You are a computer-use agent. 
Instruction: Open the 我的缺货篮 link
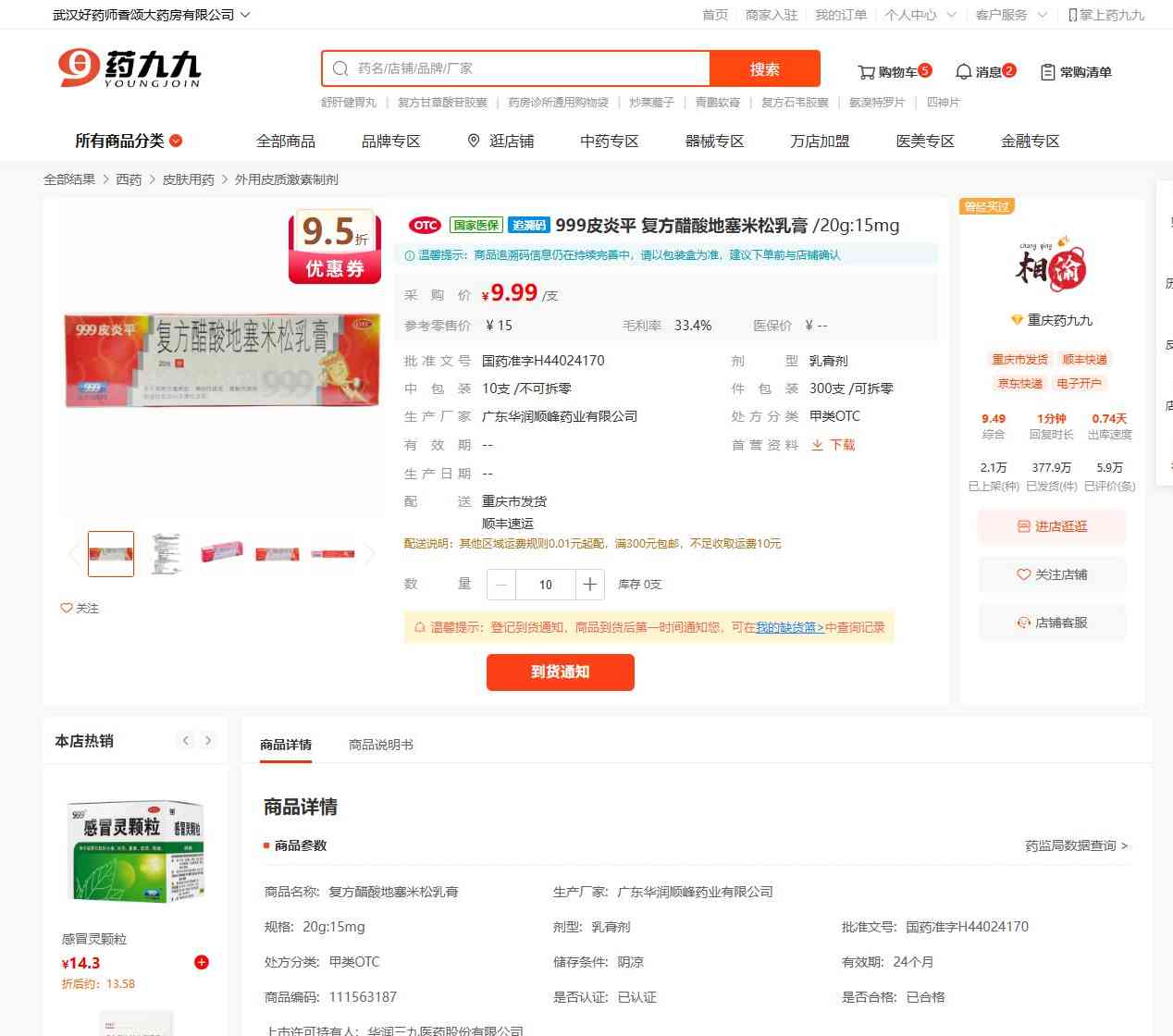tap(790, 627)
